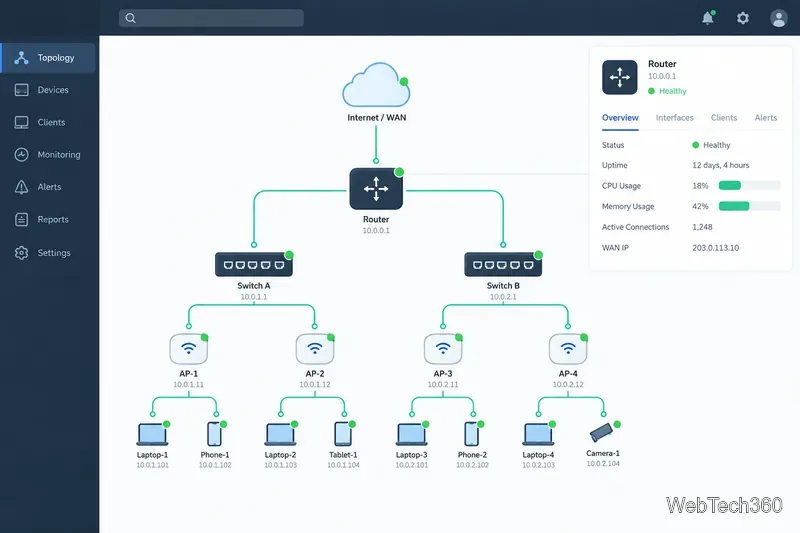This screenshot has height=533, width=800.
Task: Click the Laptop-3 address 10.0.2.101
Action: (x=412, y=465)
